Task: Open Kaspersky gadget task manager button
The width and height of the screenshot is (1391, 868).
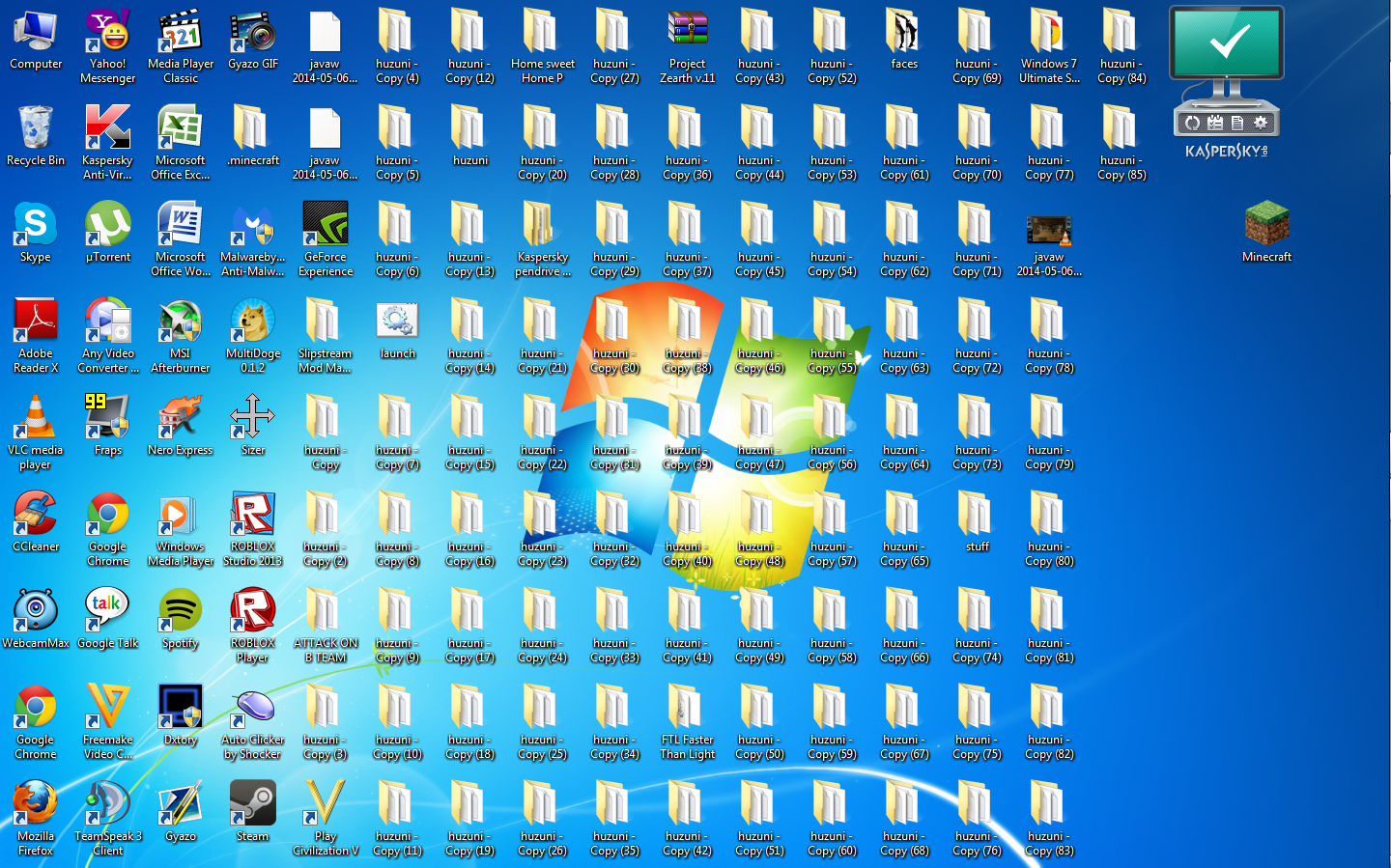Action: click(1215, 123)
